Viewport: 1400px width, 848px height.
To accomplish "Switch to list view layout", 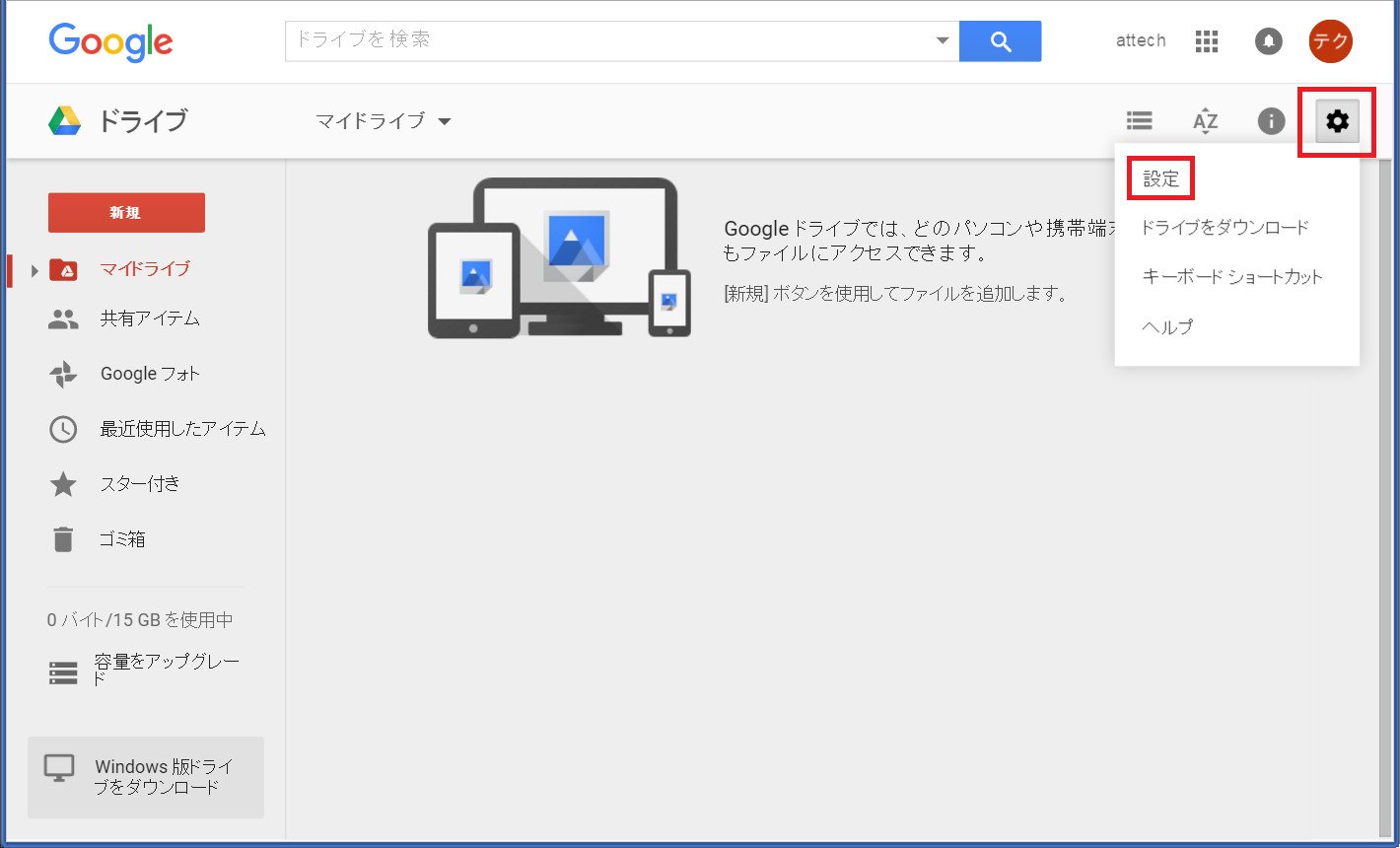I will click(x=1140, y=121).
